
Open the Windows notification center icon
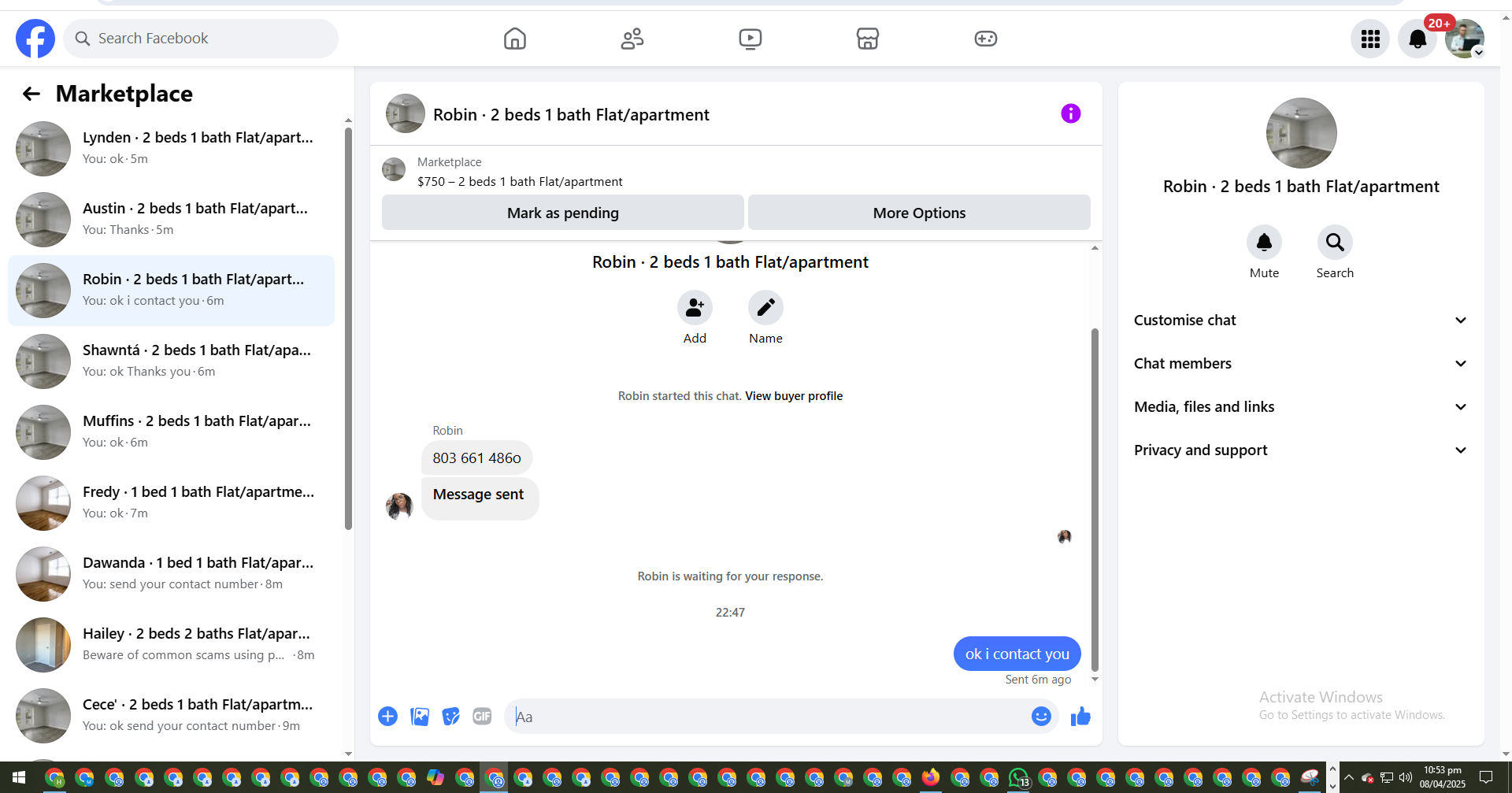(1486, 778)
